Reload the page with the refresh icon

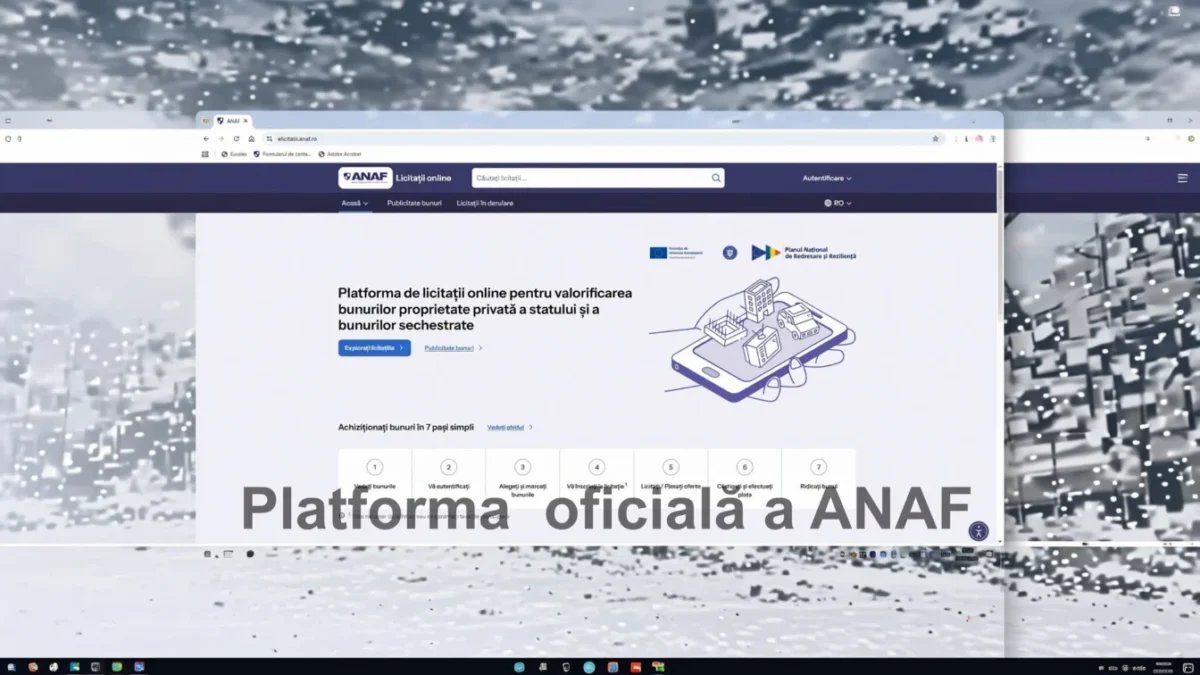click(x=236, y=139)
